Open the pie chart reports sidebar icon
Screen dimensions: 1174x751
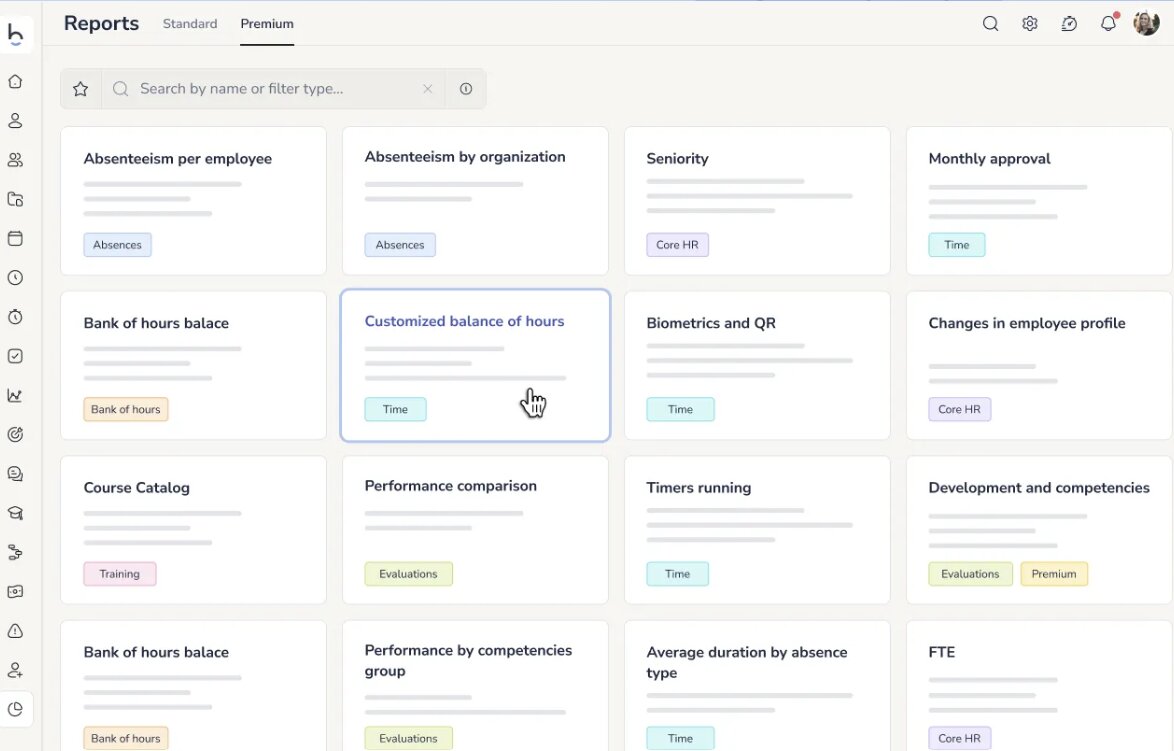point(15,709)
